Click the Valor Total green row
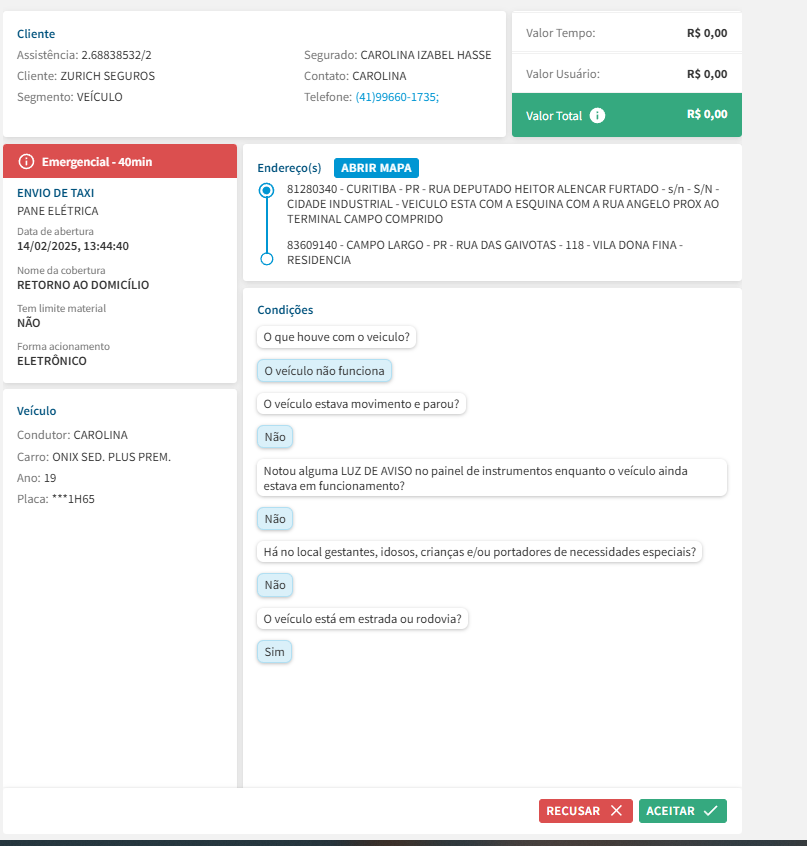The width and height of the screenshot is (807, 846). (627, 115)
